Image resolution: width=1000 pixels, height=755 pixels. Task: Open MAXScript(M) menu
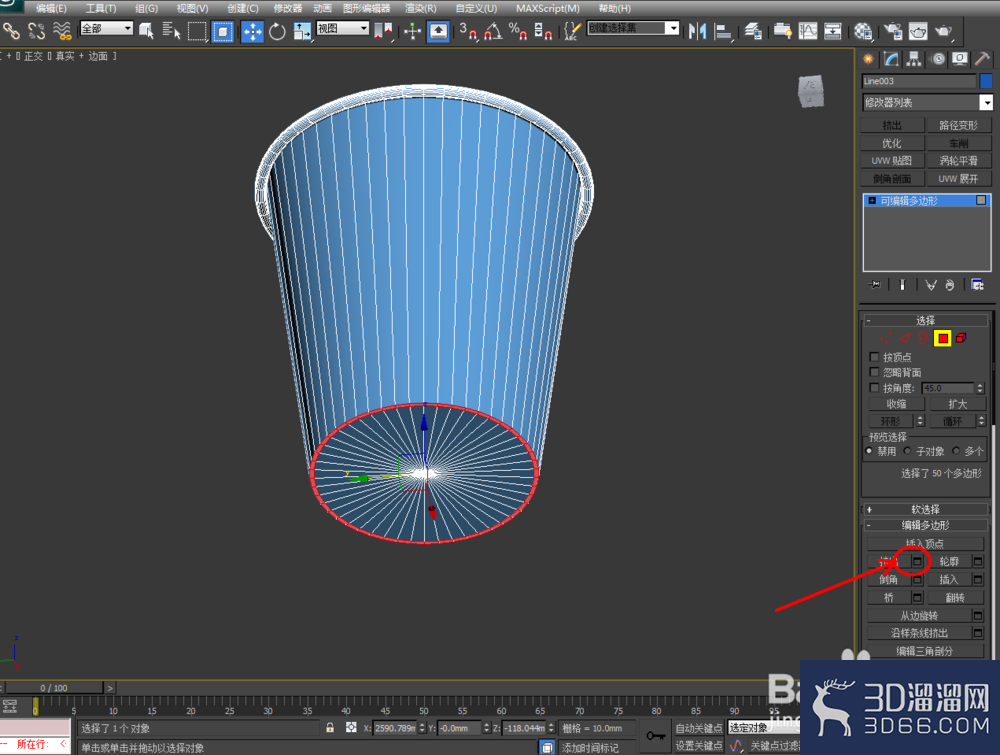pos(548,8)
